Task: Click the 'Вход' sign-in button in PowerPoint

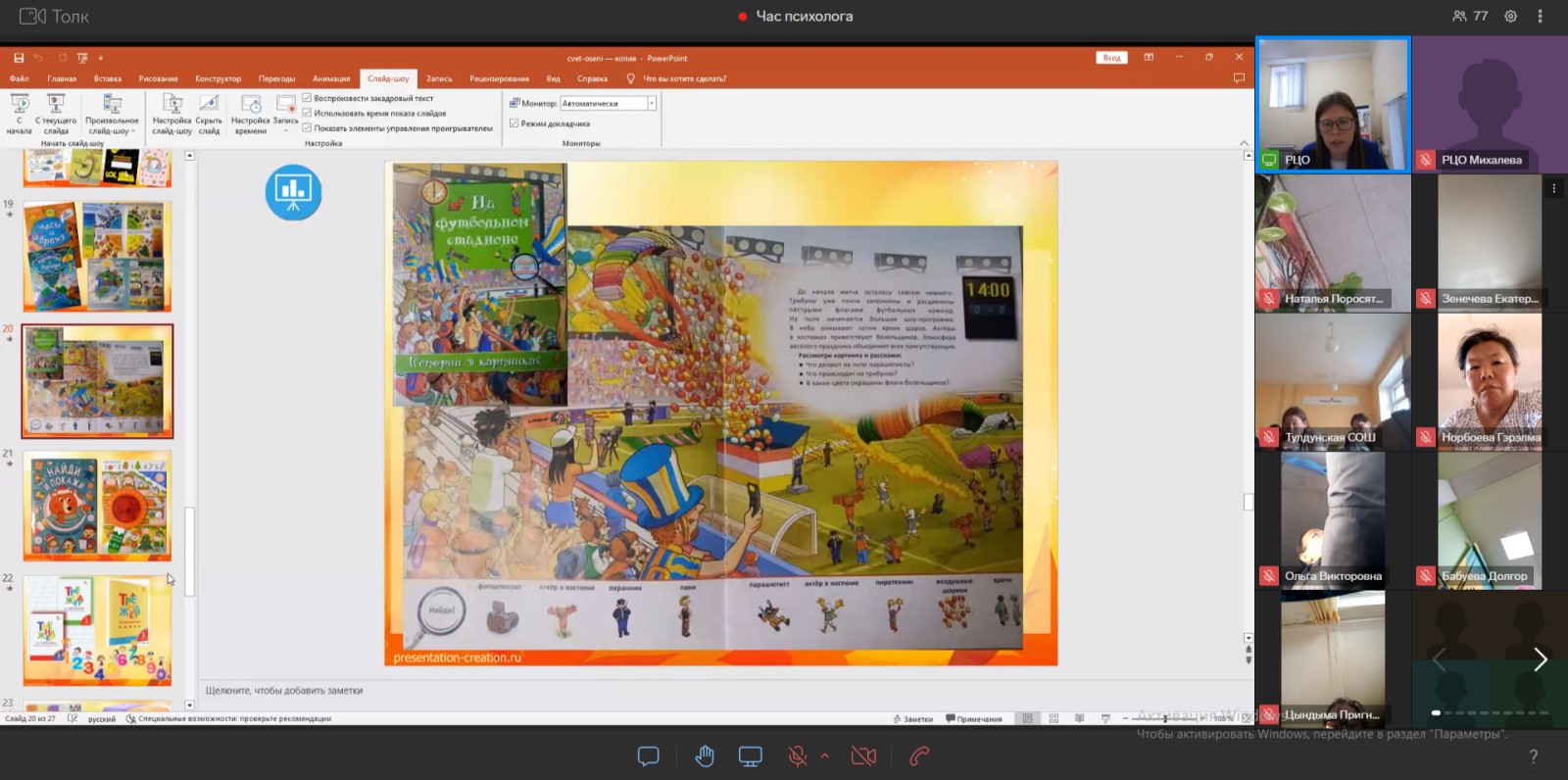Action: coord(1111,58)
